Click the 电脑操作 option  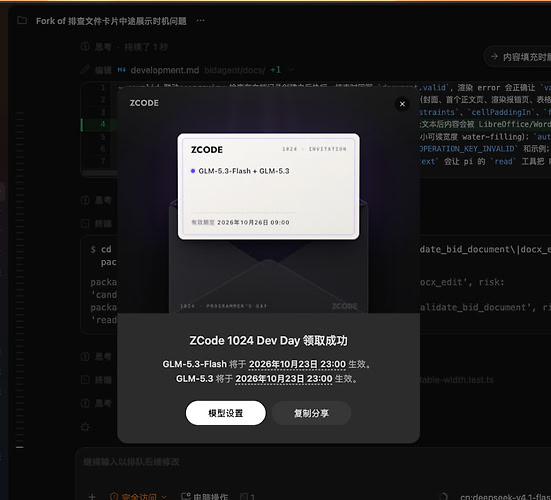click(x=204, y=496)
